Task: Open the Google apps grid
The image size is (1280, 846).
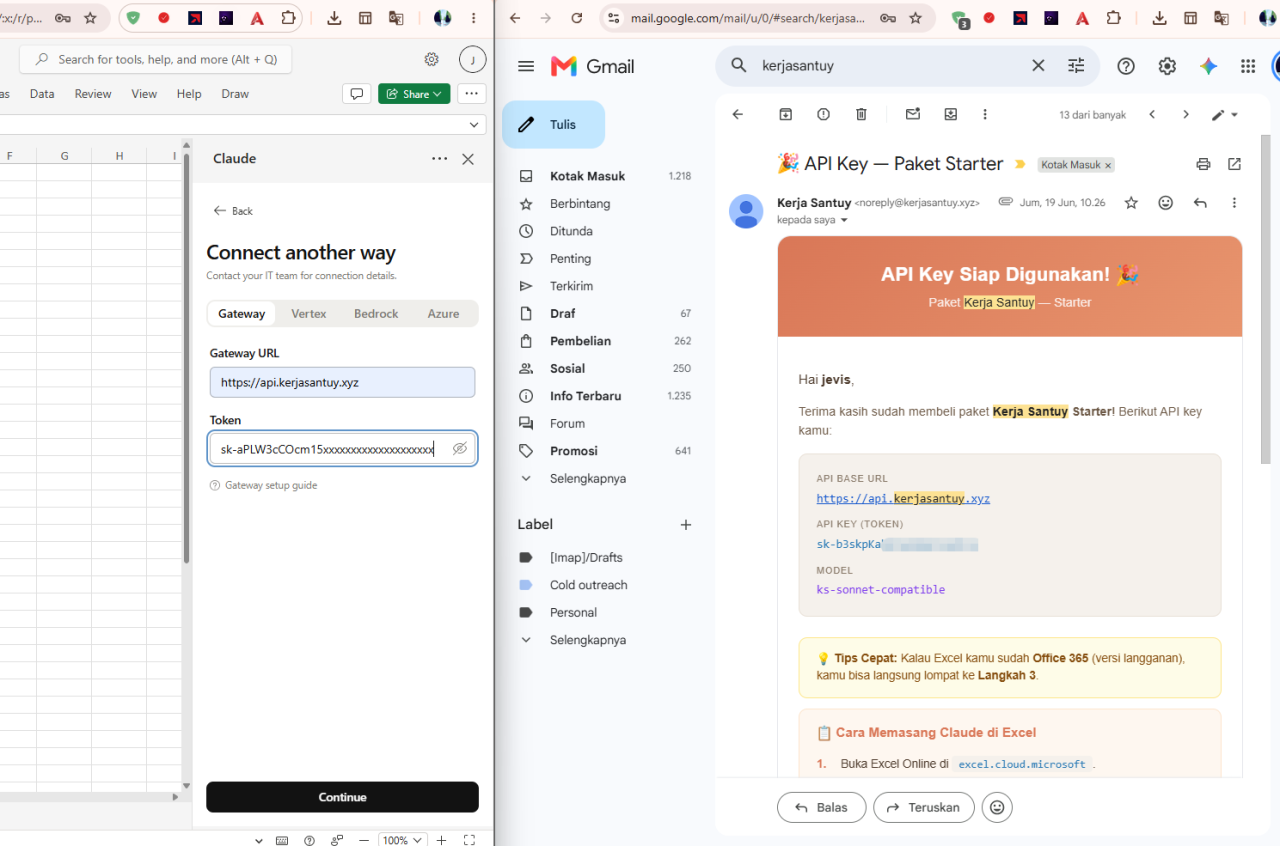Action: tap(1248, 66)
